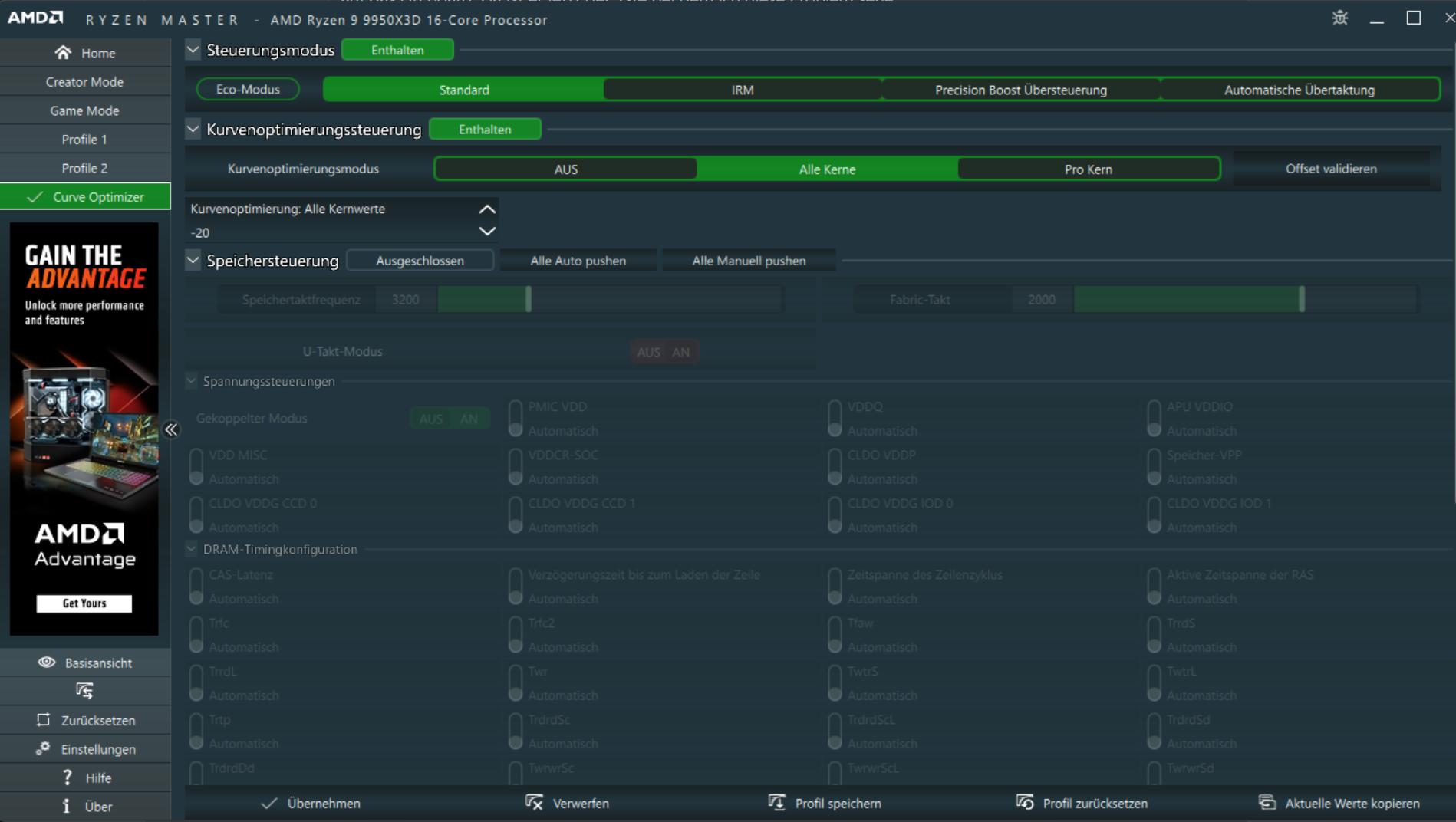Toggle Trfc automatic switch
The height and width of the screenshot is (822, 1456).
pos(196,635)
